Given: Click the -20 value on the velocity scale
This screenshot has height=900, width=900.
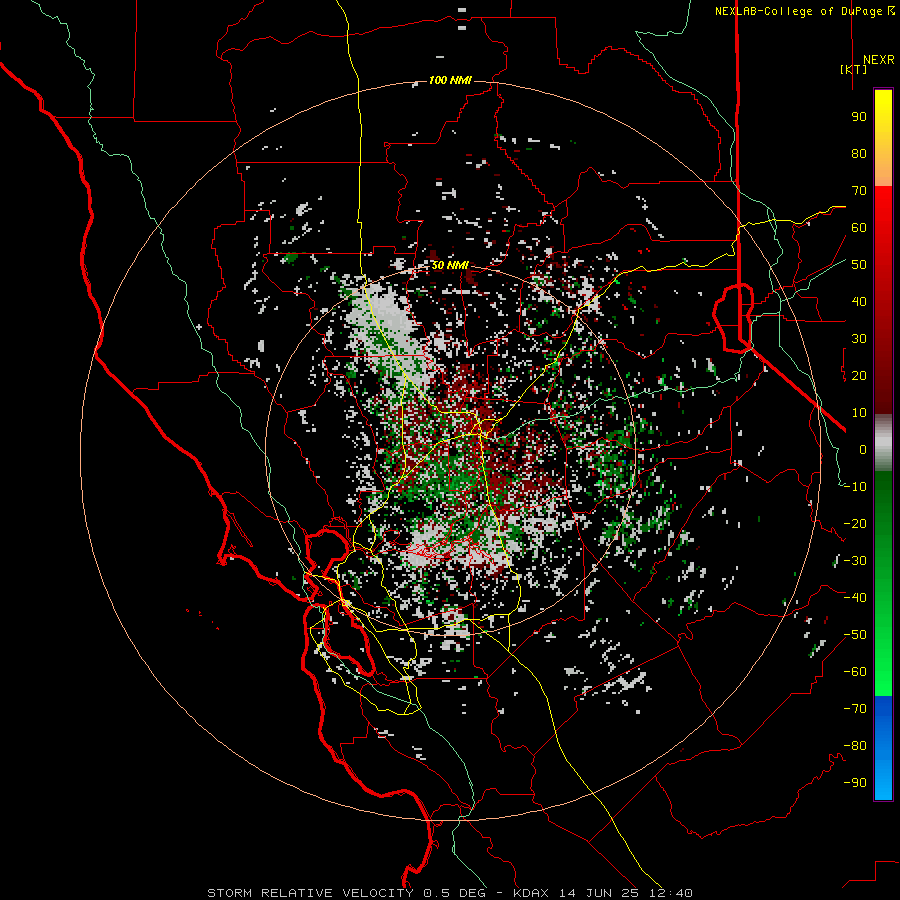Looking at the screenshot, I should [x=855, y=523].
